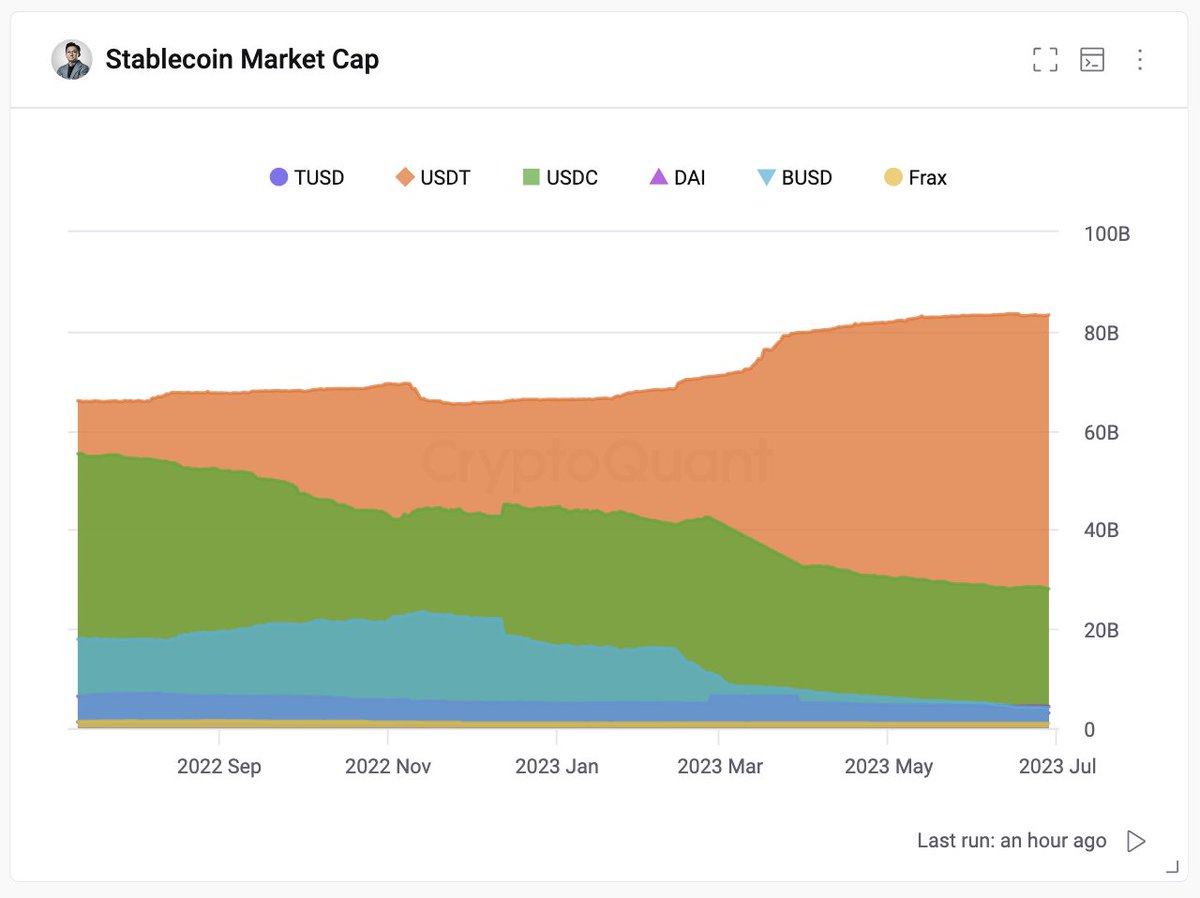
Task: Click the yellow Frax circle marker
Action: click(x=893, y=178)
